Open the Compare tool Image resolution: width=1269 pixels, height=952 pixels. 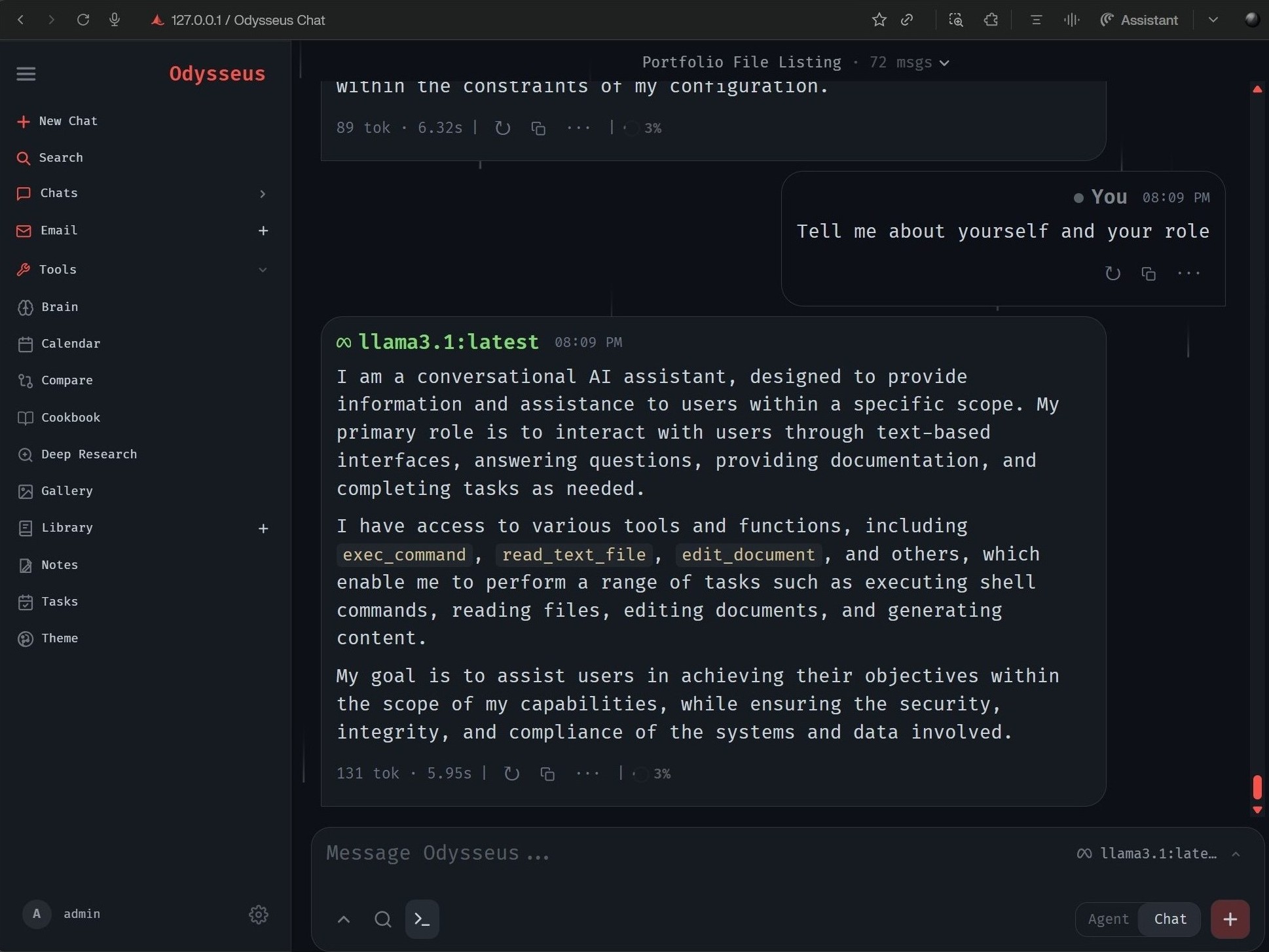pyautogui.click(x=56, y=380)
